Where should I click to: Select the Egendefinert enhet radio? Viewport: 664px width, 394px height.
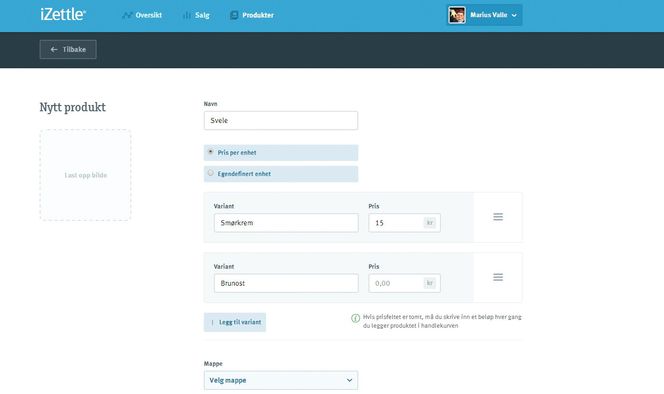click(x=210, y=173)
